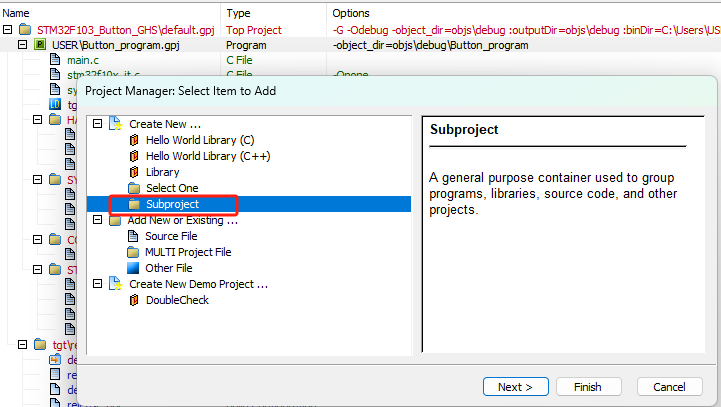Click the Other File icon

134,268
